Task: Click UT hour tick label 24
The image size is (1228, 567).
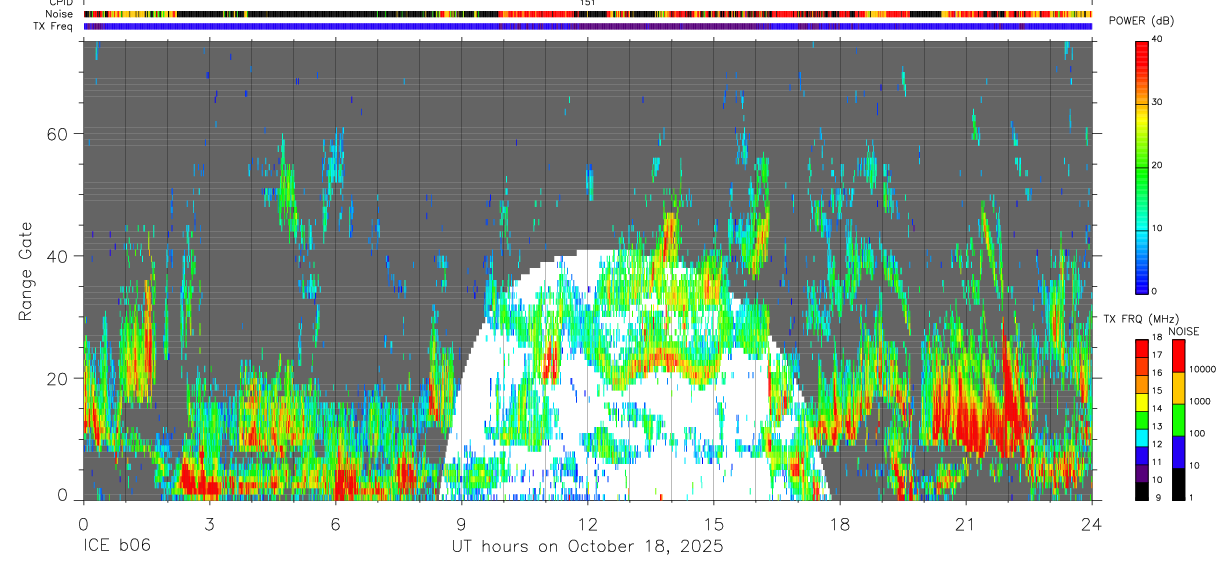Action: (x=1092, y=523)
